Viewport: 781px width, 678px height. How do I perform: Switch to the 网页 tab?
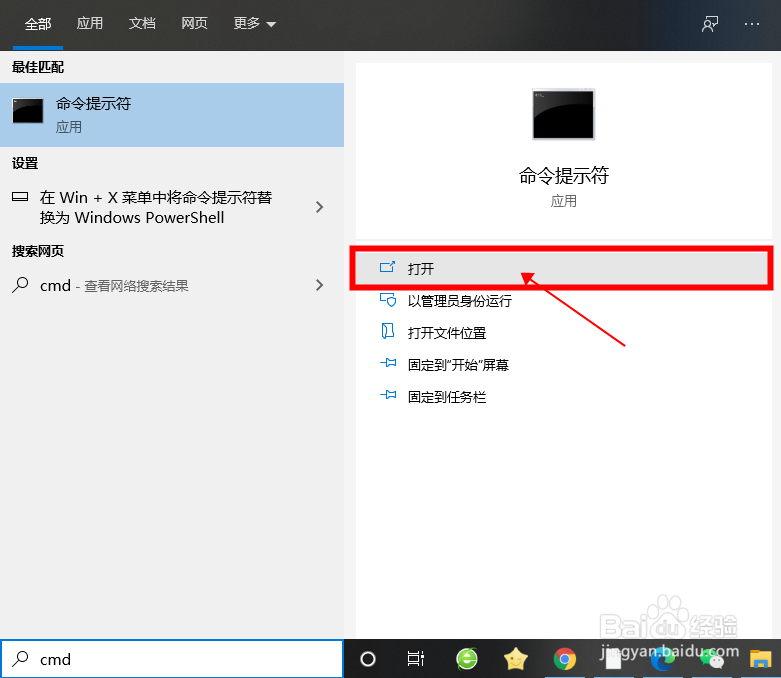(x=194, y=23)
